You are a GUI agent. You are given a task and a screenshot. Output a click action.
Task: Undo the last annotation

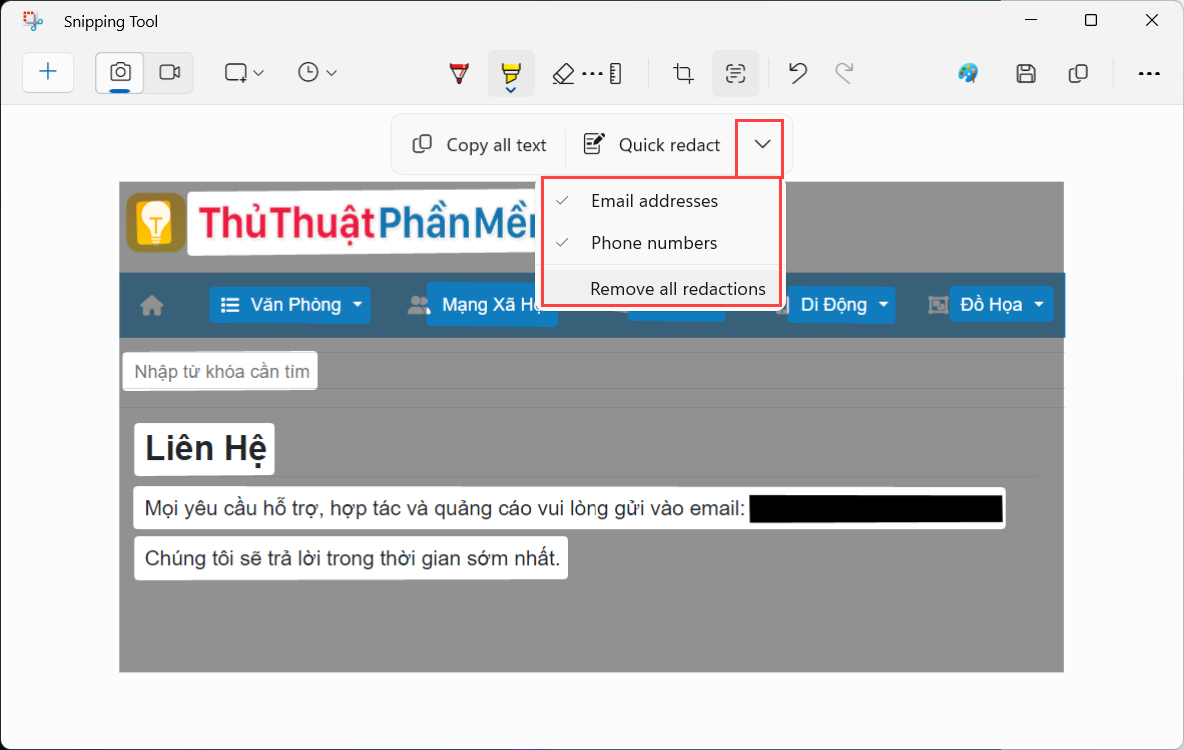coord(797,73)
